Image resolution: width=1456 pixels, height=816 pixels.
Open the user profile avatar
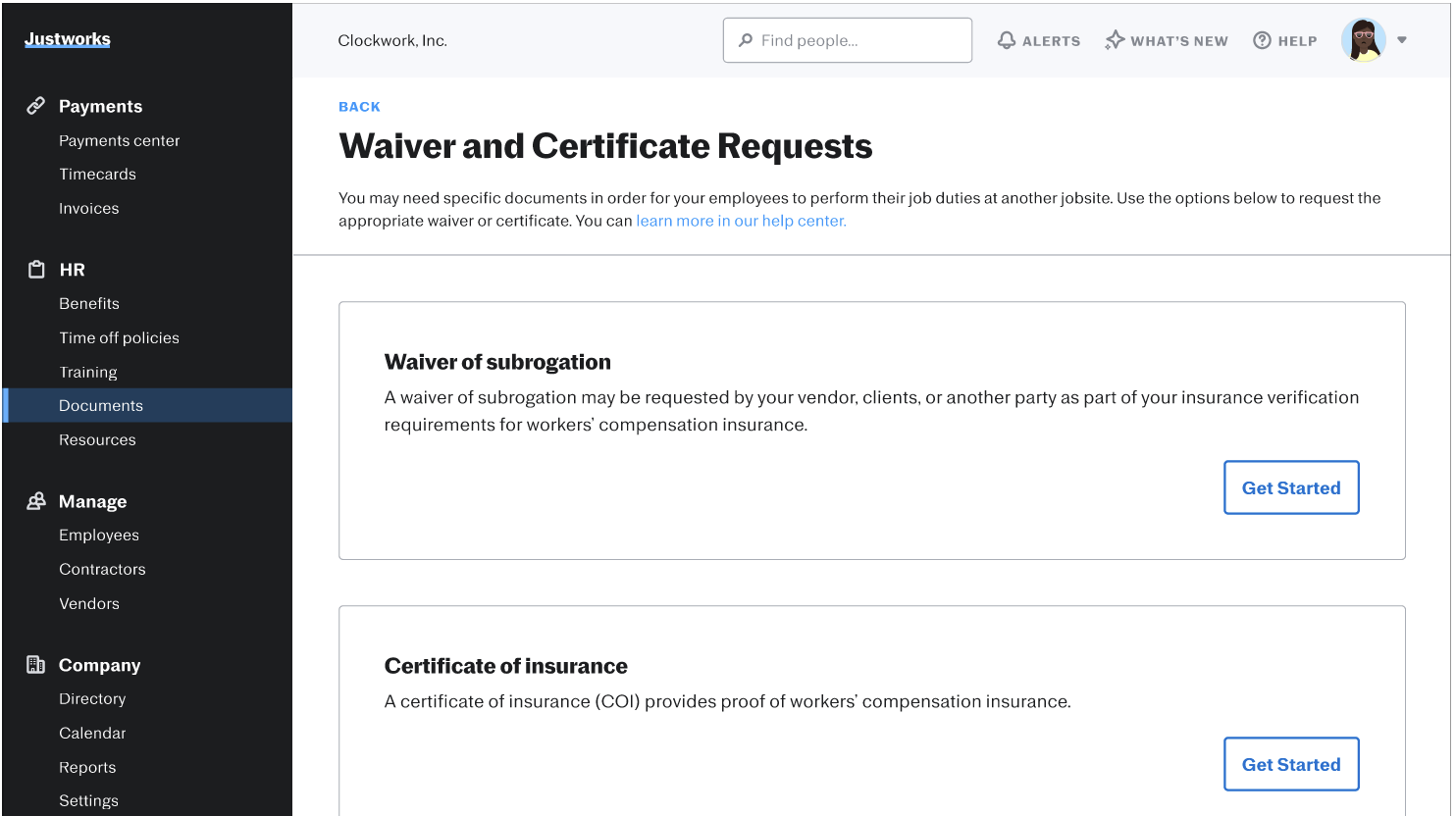point(1363,40)
